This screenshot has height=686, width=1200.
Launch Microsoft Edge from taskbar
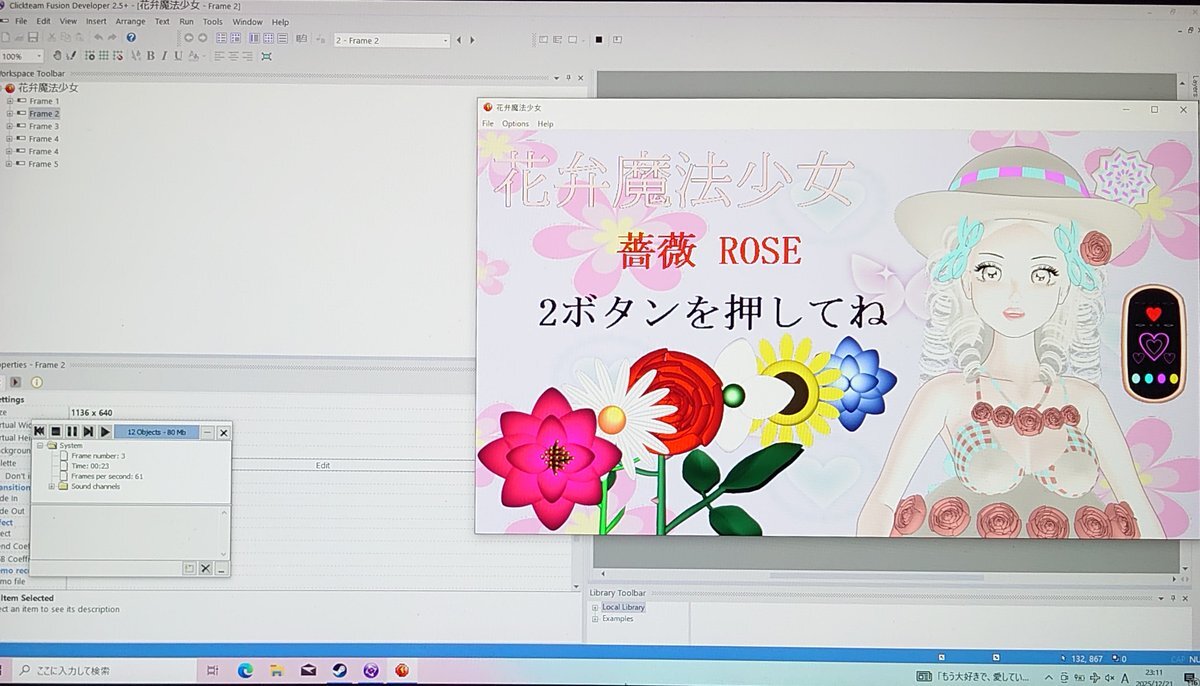coord(245,670)
